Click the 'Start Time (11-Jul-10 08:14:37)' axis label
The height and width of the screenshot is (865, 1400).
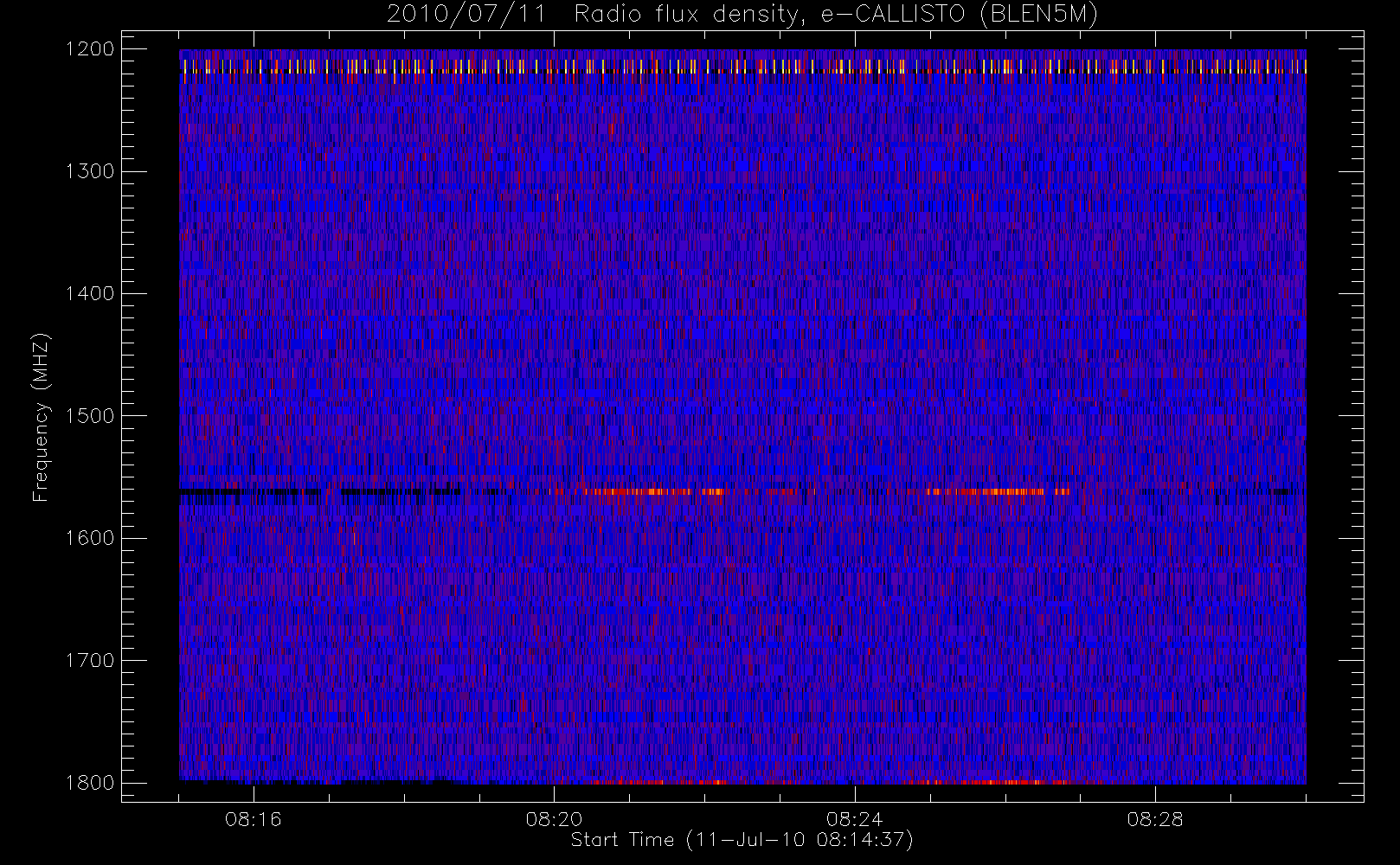[x=742, y=840]
